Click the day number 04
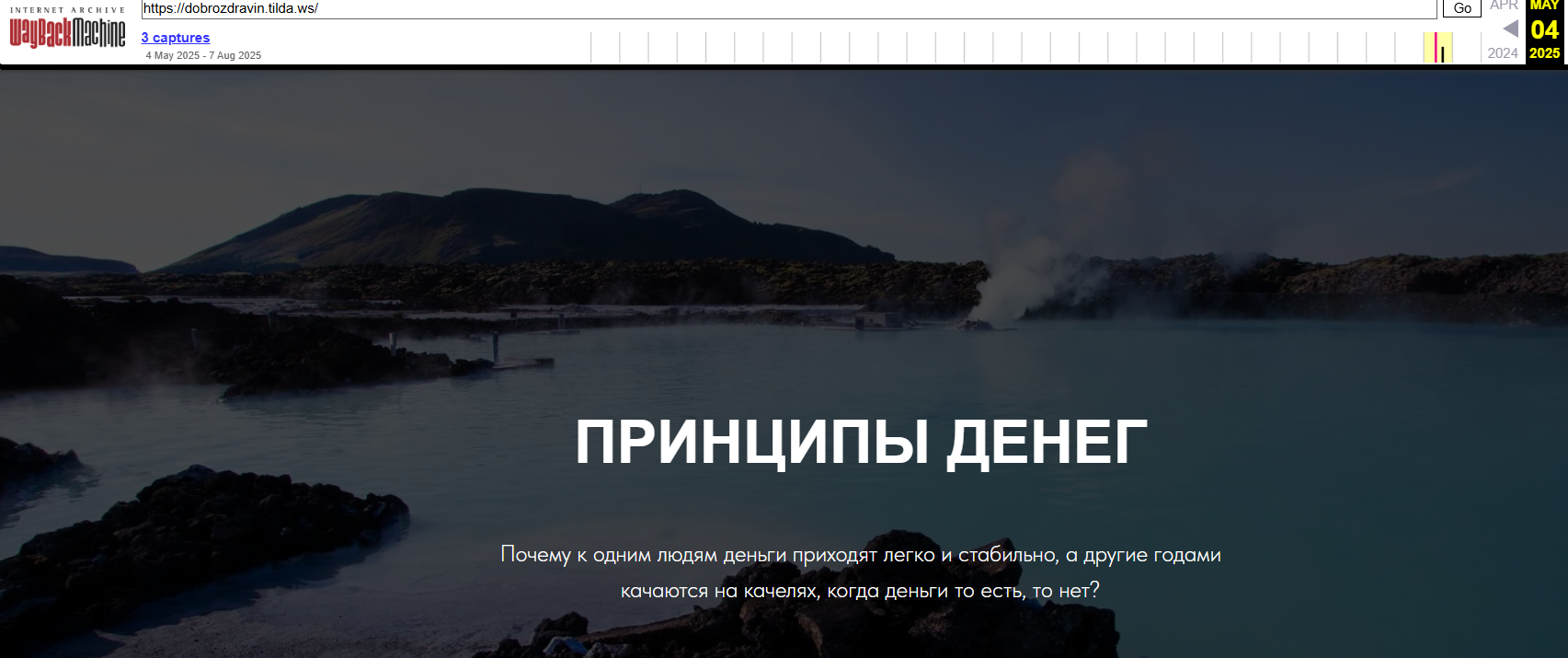The height and width of the screenshot is (658, 1568). [x=1545, y=29]
